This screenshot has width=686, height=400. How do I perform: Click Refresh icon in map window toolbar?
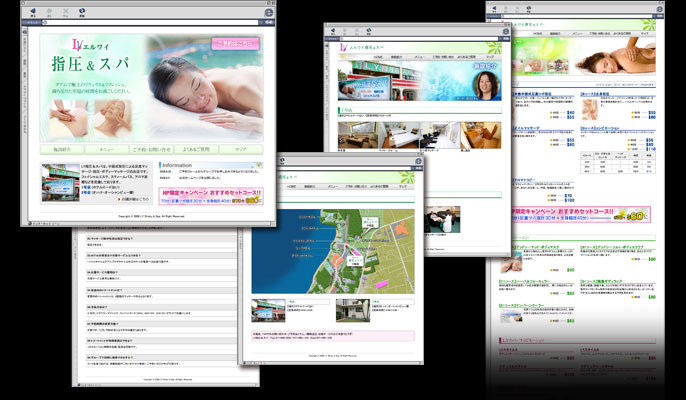282,160
